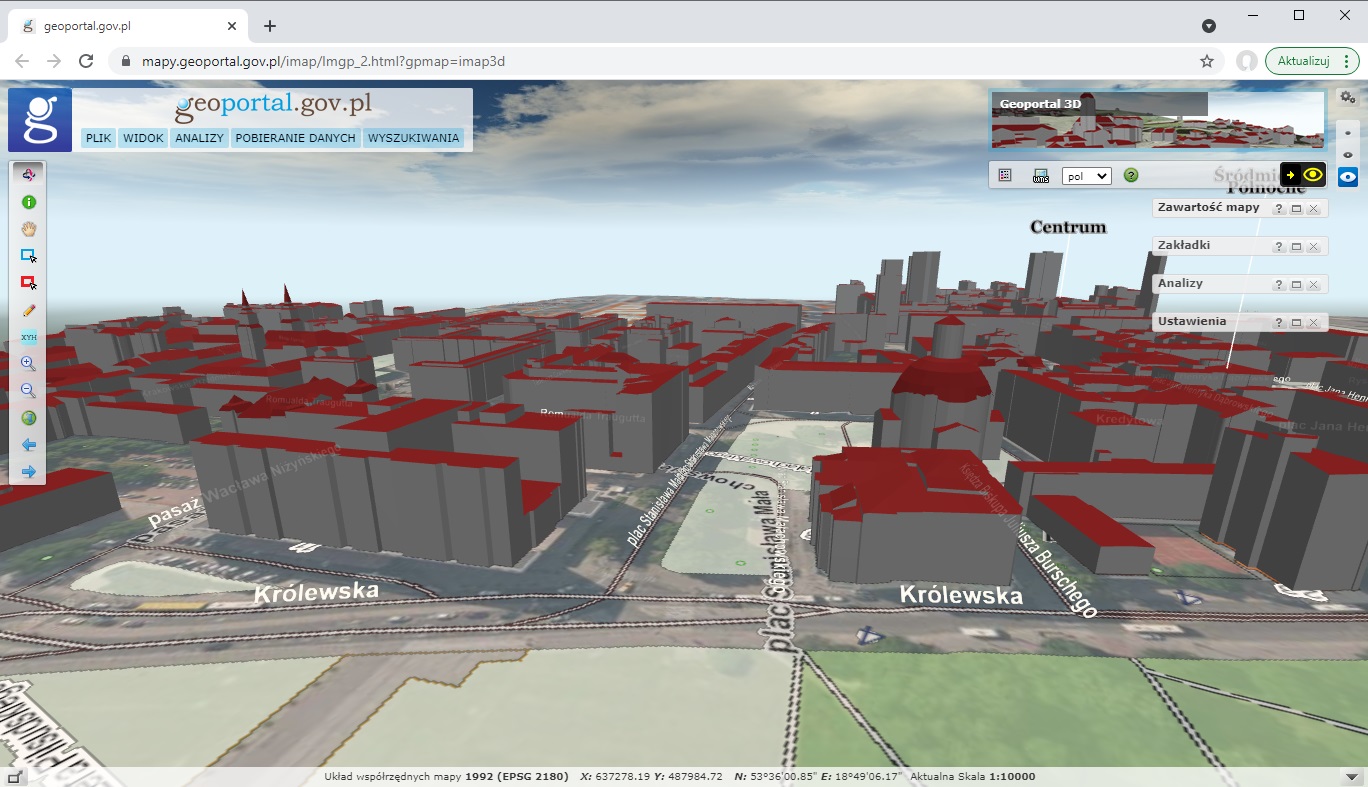1368x787 pixels.
Task: Open the legend grid icon
Action: (1005, 175)
